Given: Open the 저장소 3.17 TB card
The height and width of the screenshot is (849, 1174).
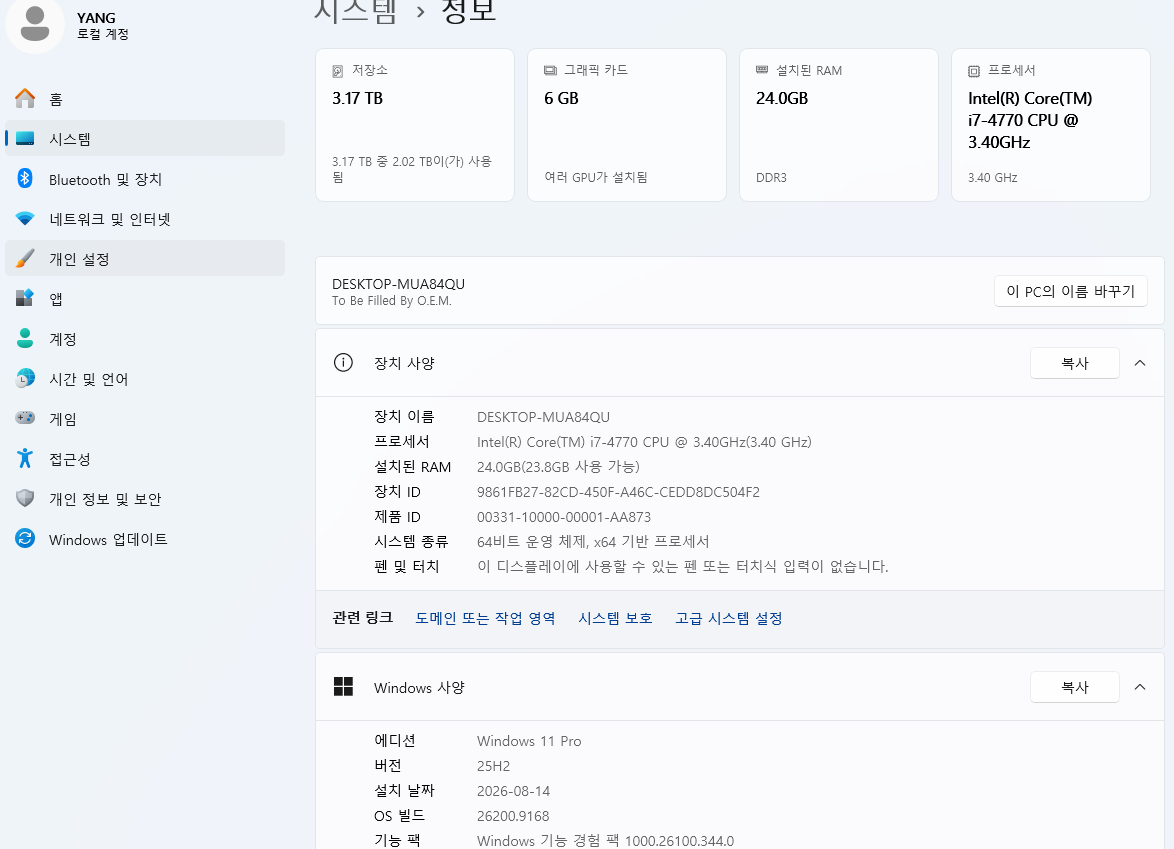Looking at the screenshot, I should pyautogui.click(x=415, y=125).
